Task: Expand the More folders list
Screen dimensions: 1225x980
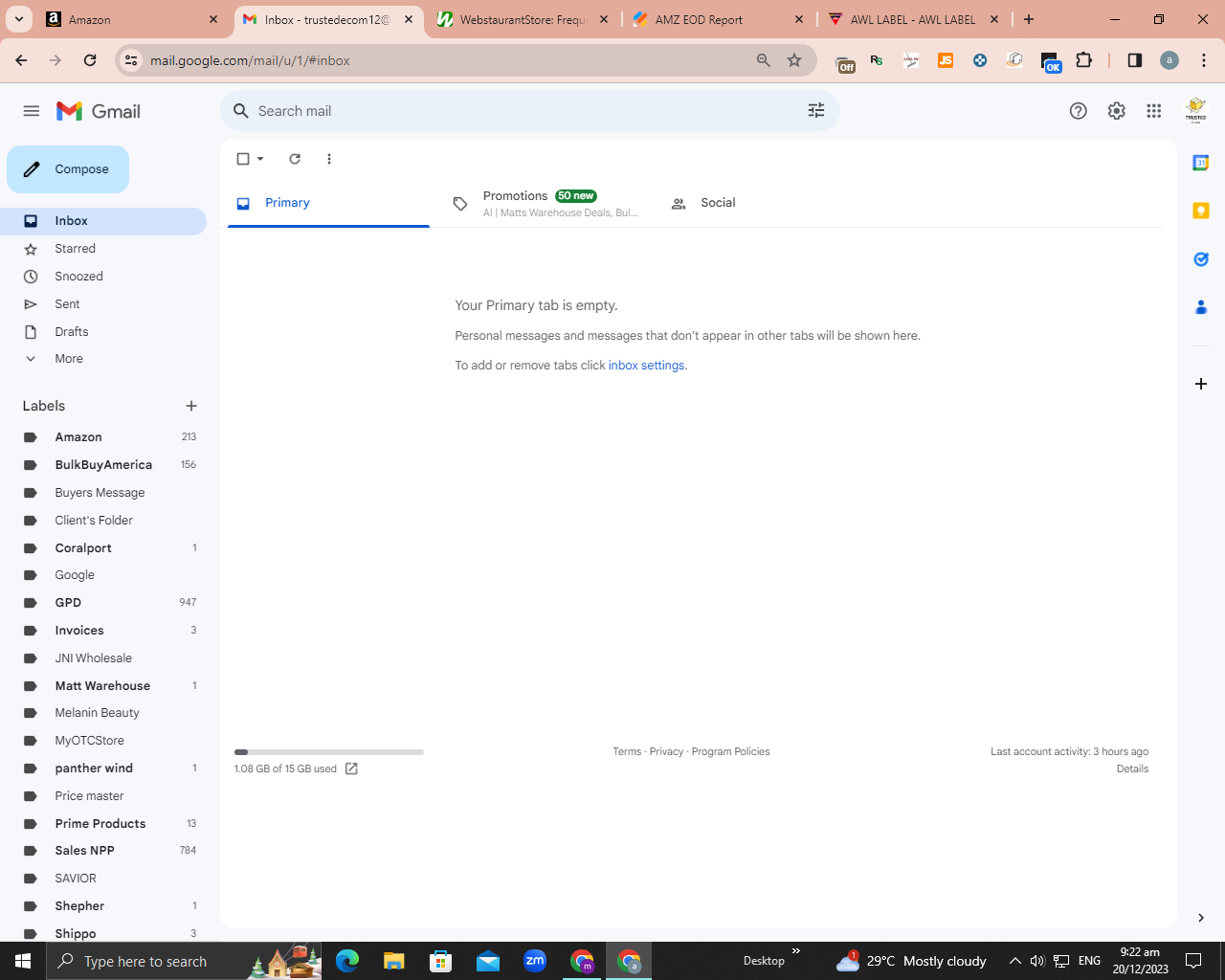Action: 103,359
